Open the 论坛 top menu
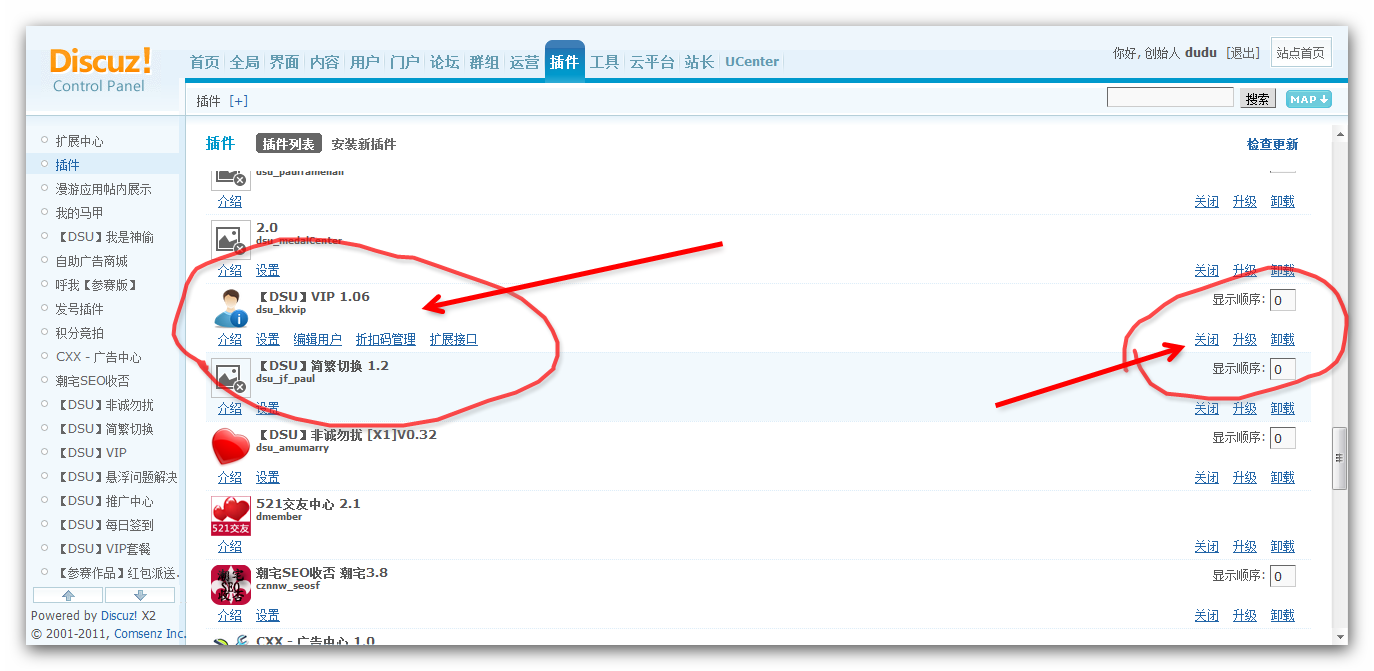1374x671 pixels. click(x=444, y=62)
